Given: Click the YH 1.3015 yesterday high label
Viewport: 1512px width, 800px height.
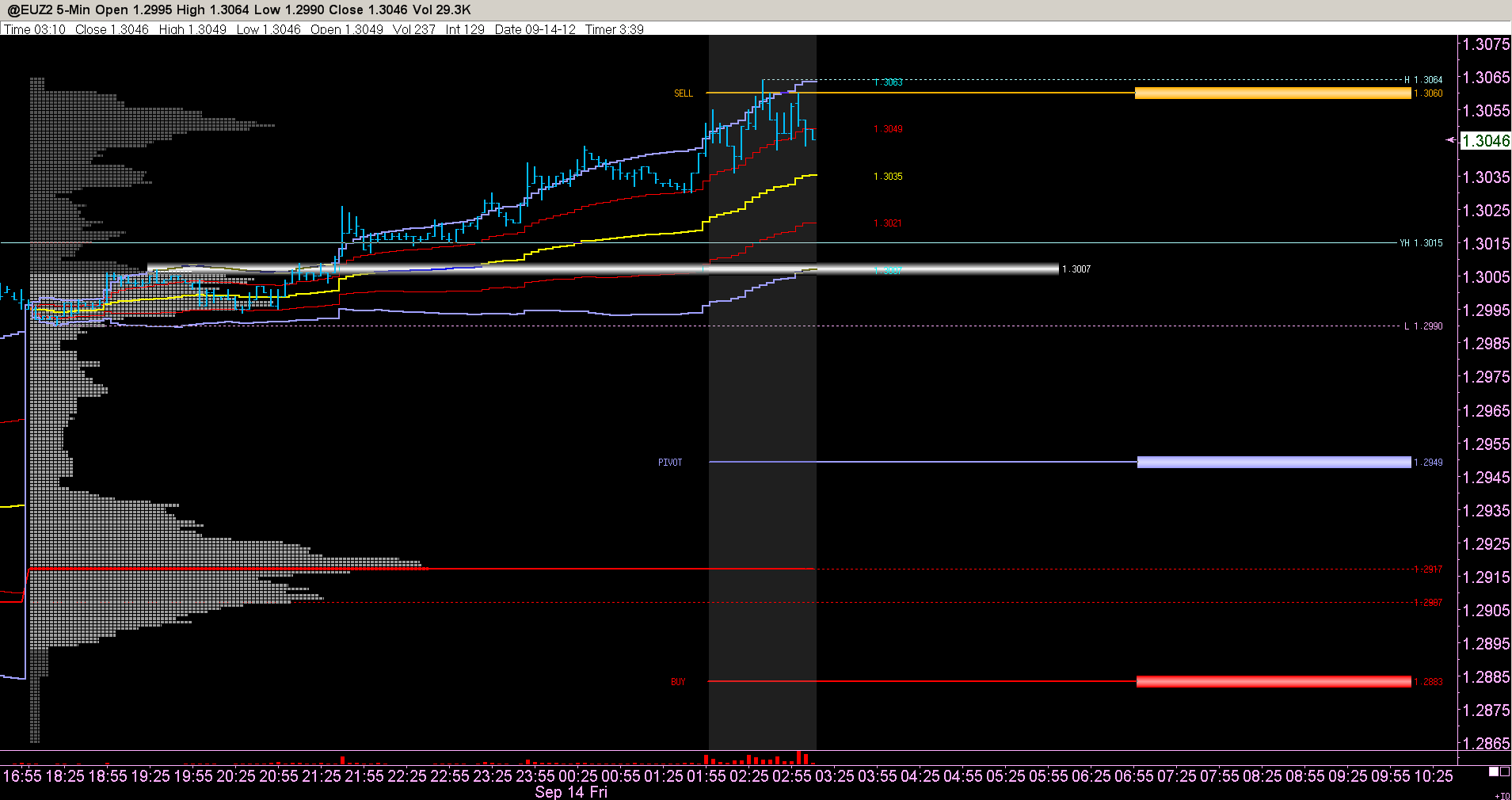Looking at the screenshot, I should [x=1422, y=243].
